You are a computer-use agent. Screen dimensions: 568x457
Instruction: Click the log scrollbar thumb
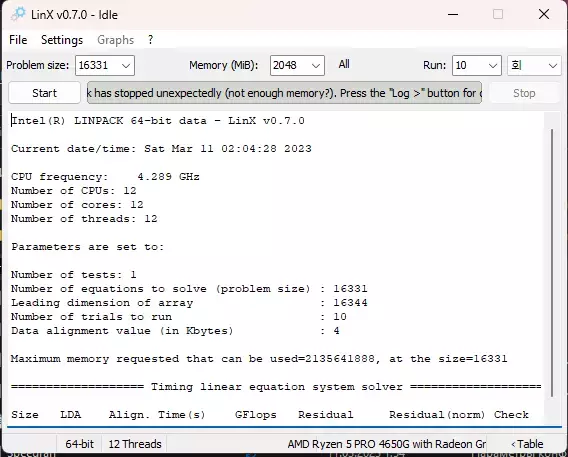[x=552, y=263]
